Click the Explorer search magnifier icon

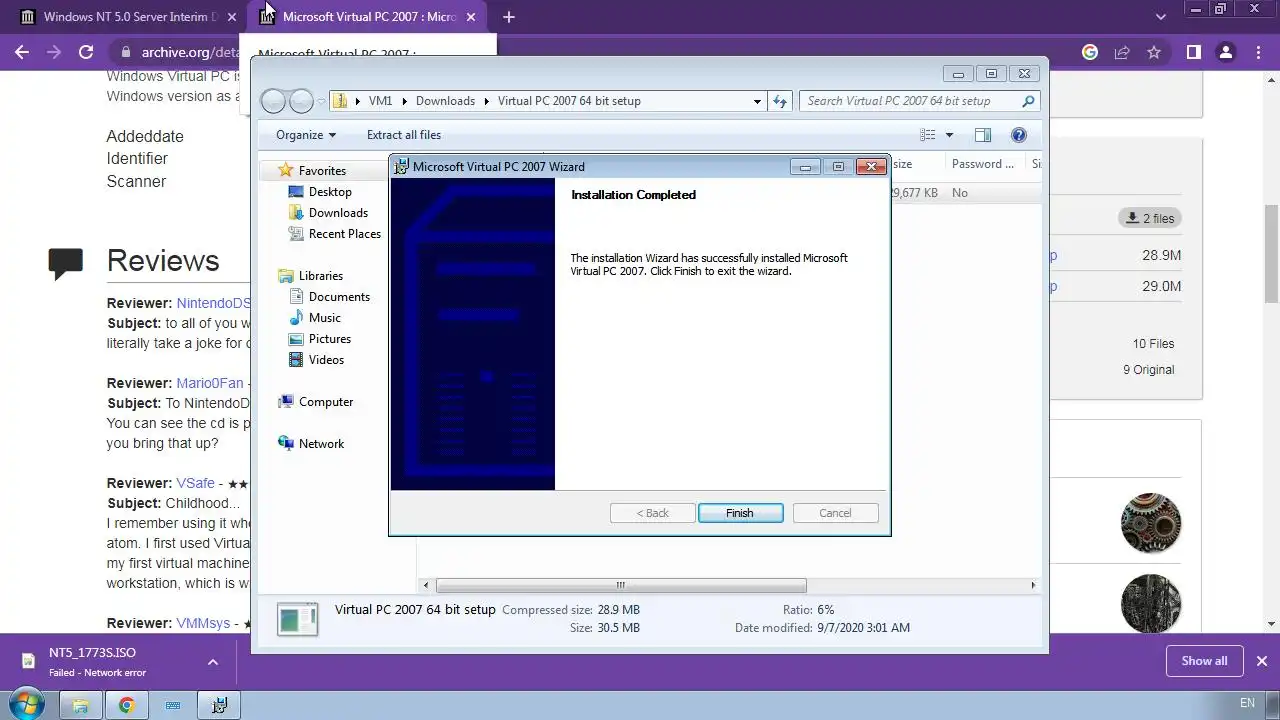(1028, 101)
